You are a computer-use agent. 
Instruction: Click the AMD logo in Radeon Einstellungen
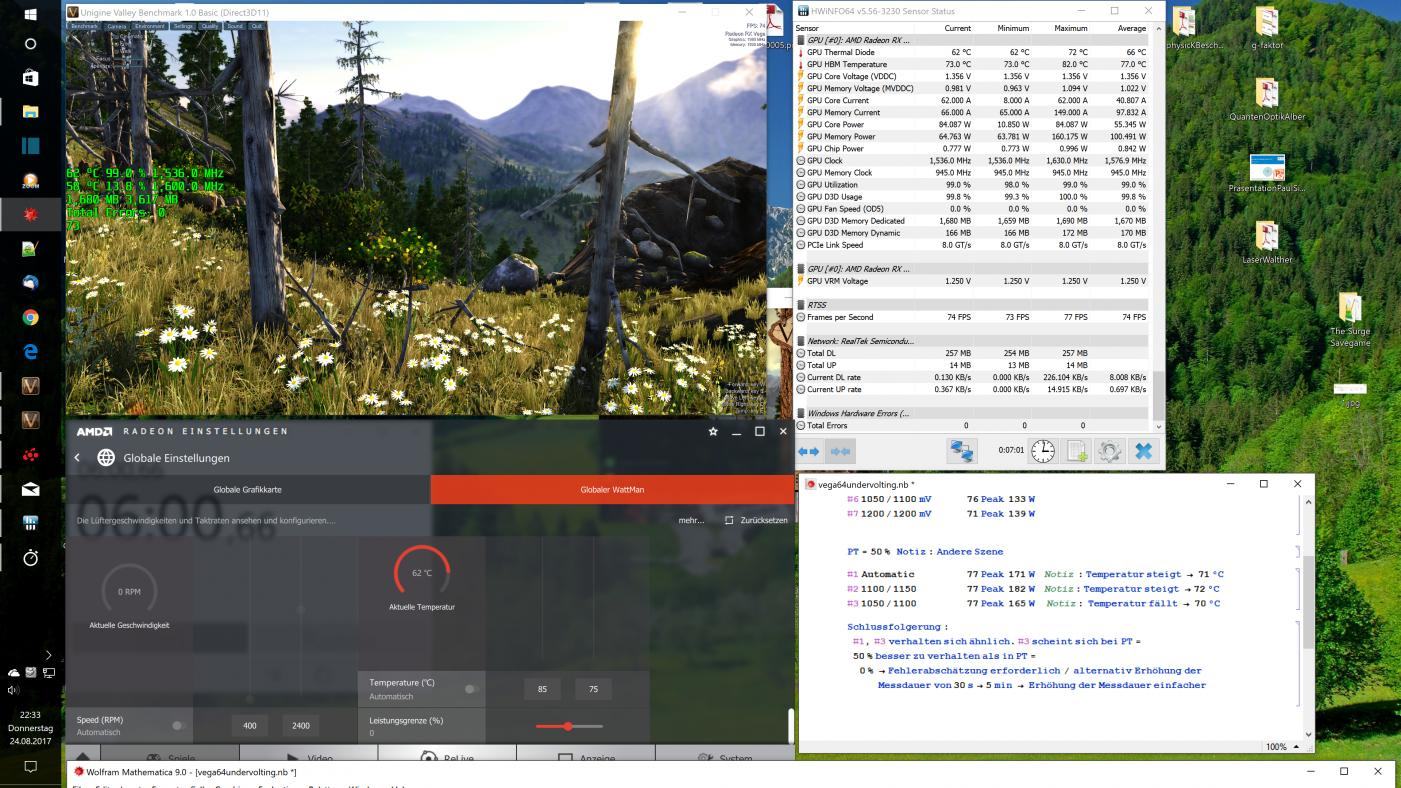(95, 432)
